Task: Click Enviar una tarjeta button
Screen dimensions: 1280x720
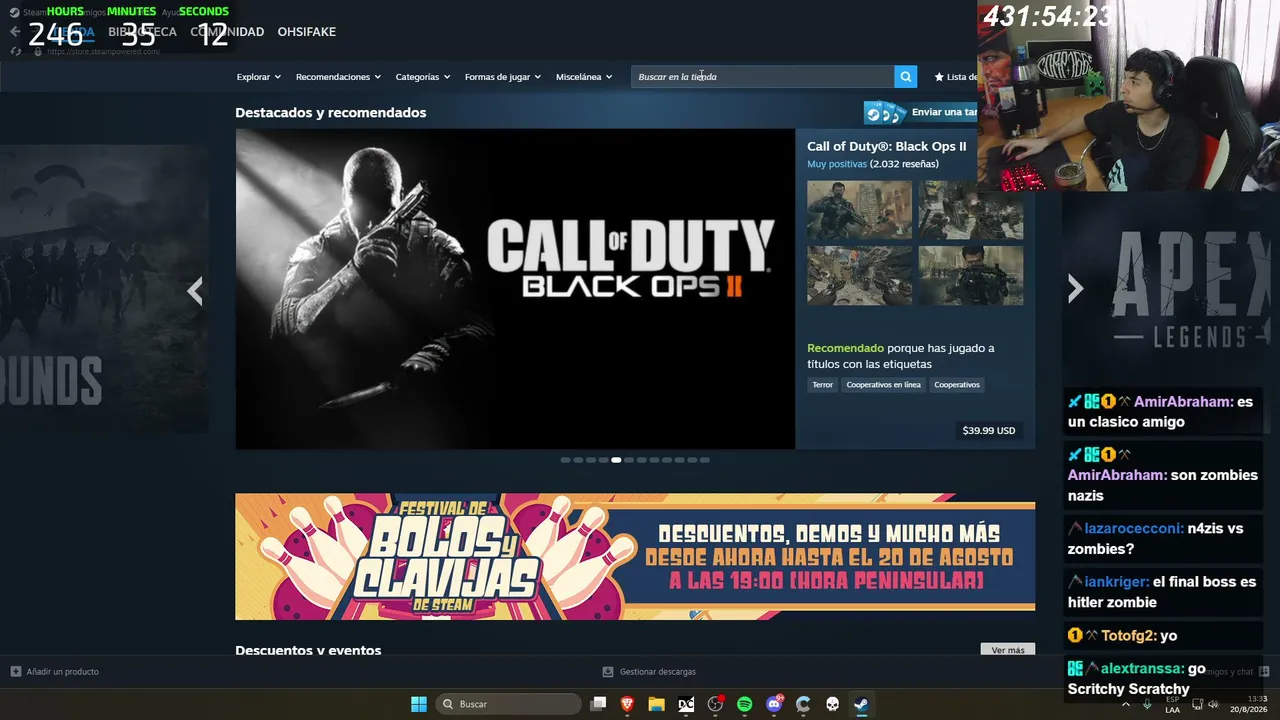Action: (x=920, y=112)
